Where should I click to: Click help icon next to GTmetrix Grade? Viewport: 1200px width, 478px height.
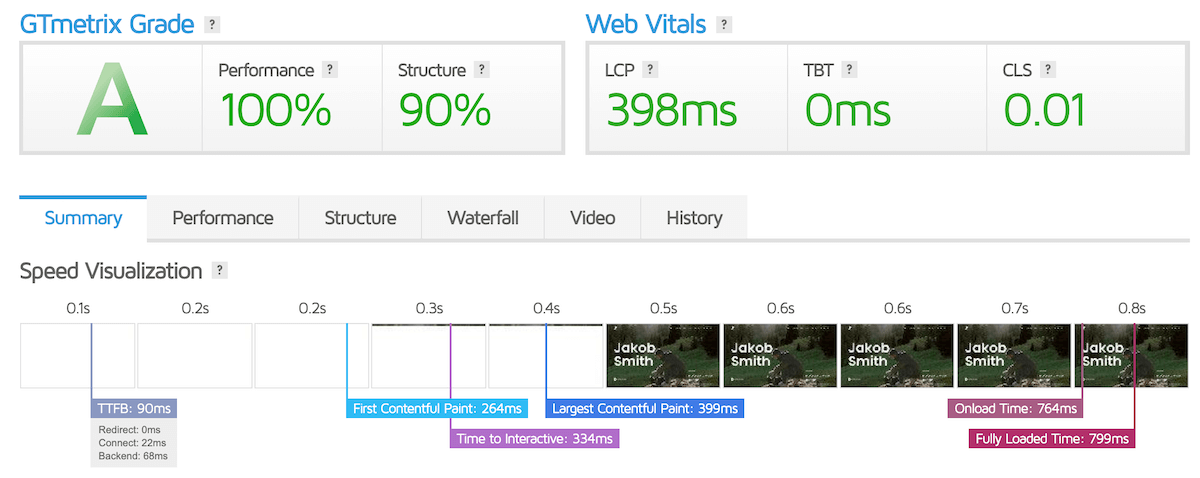pyautogui.click(x=211, y=24)
